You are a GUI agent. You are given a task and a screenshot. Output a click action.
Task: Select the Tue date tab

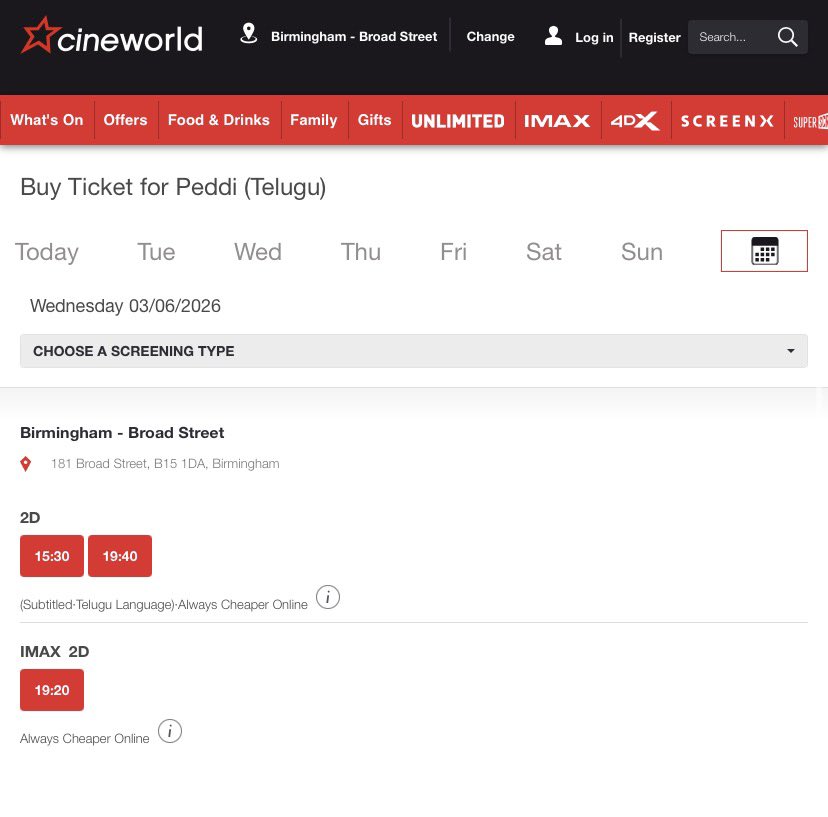pyautogui.click(x=156, y=252)
